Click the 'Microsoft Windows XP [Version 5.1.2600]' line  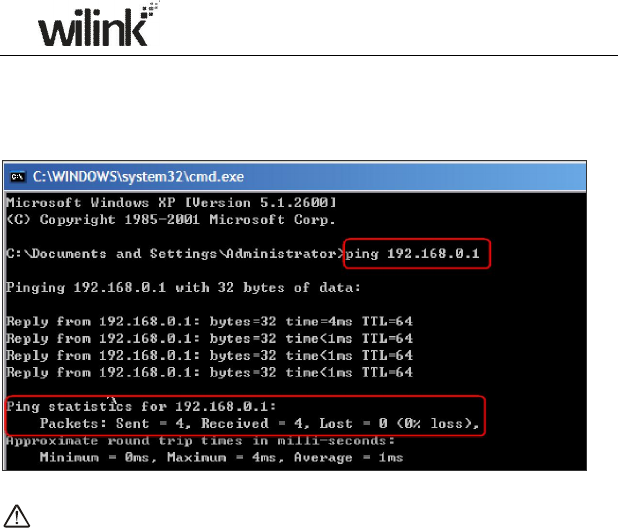(171, 203)
